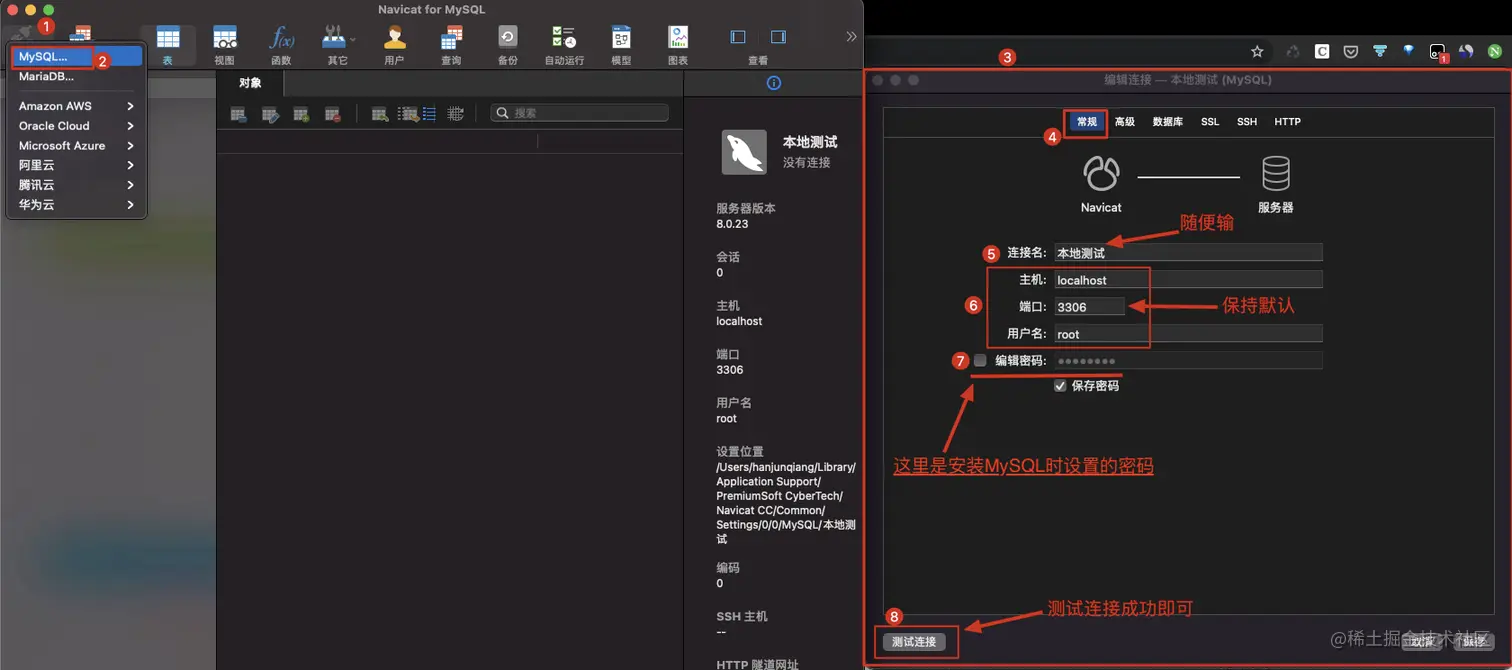1512x670 pixels.
Task: Expand the 腾讯云 submenu
Action: tap(78, 185)
